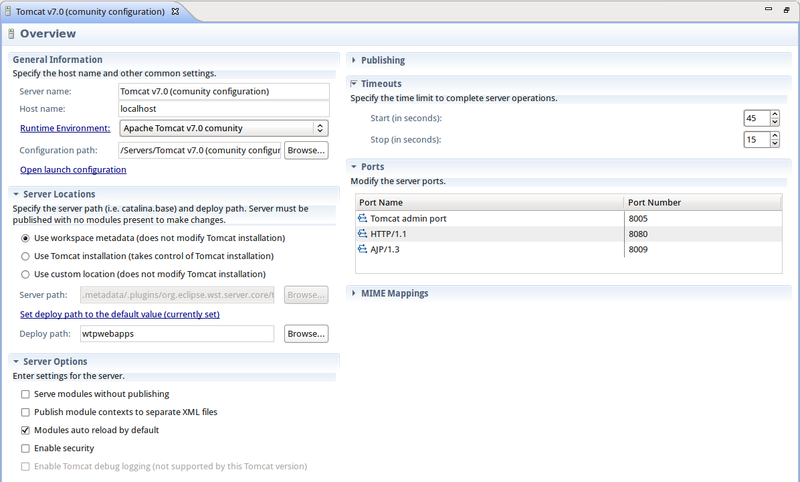Select the Tomcat v7.0 editor tab
Image resolution: width=800 pixels, height=482 pixels.
(x=90, y=11)
